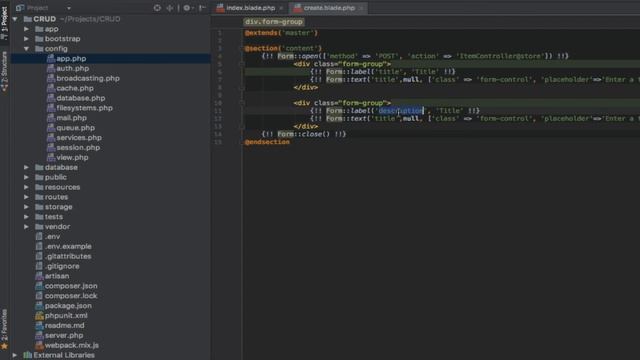Open the Project view dropdown
Viewport: 640px width, 360px height.
(x=69, y=8)
